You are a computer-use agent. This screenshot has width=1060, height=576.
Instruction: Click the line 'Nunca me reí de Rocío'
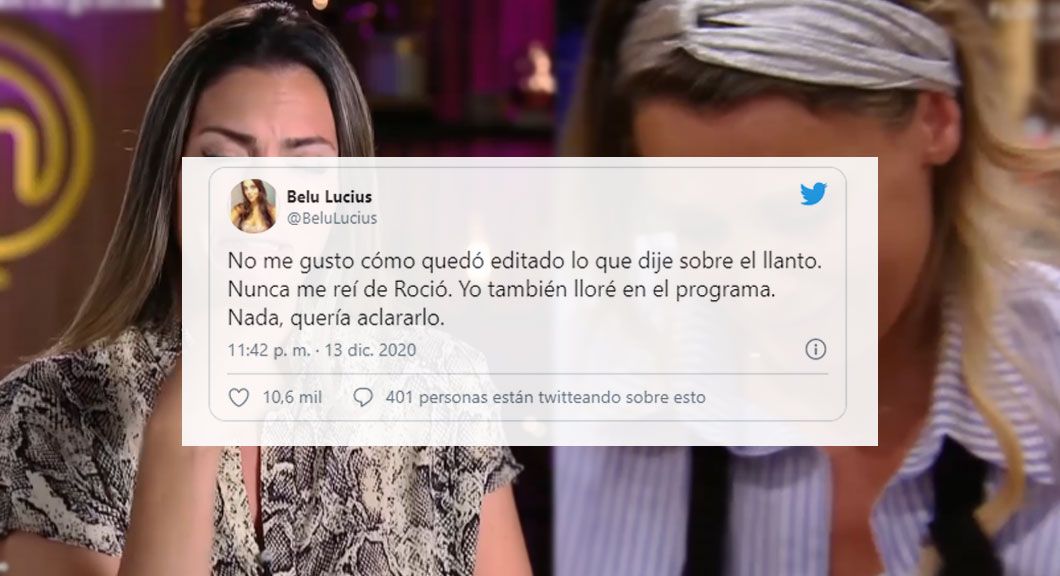[338, 289]
